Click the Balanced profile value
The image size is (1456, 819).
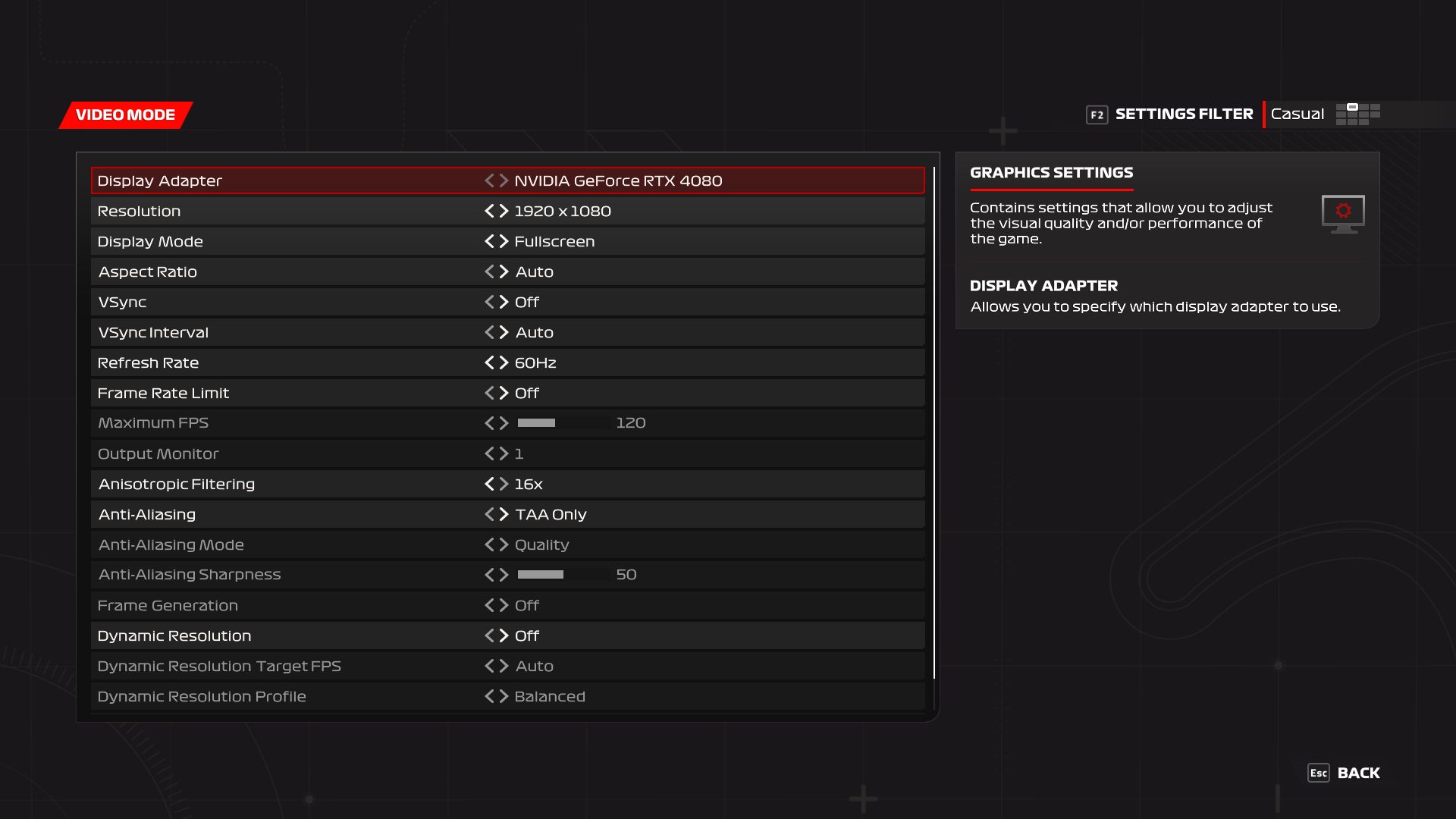pos(550,696)
